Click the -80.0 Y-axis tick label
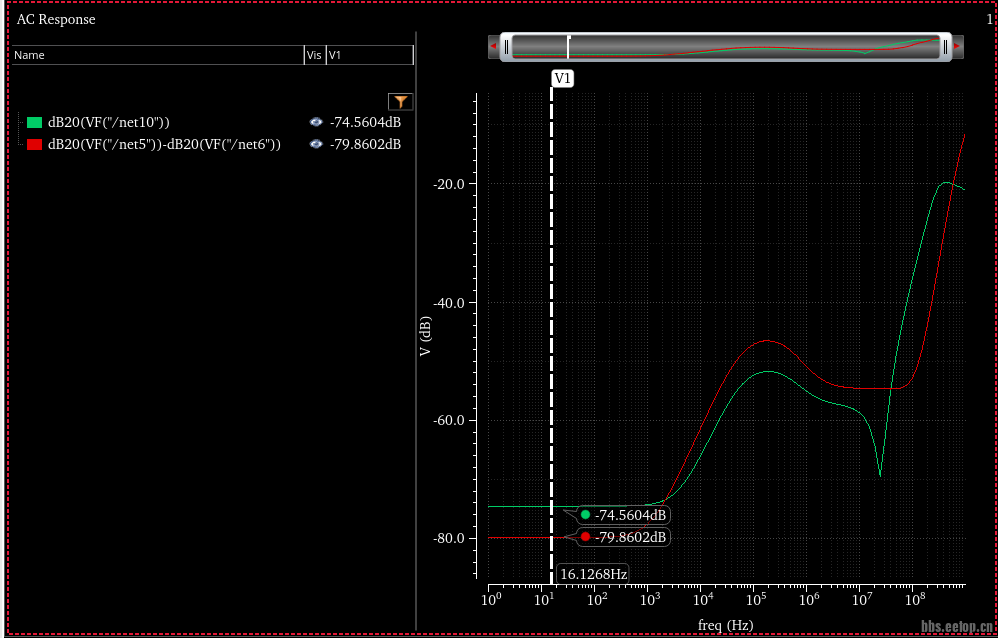The height and width of the screenshot is (638, 998). point(450,538)
